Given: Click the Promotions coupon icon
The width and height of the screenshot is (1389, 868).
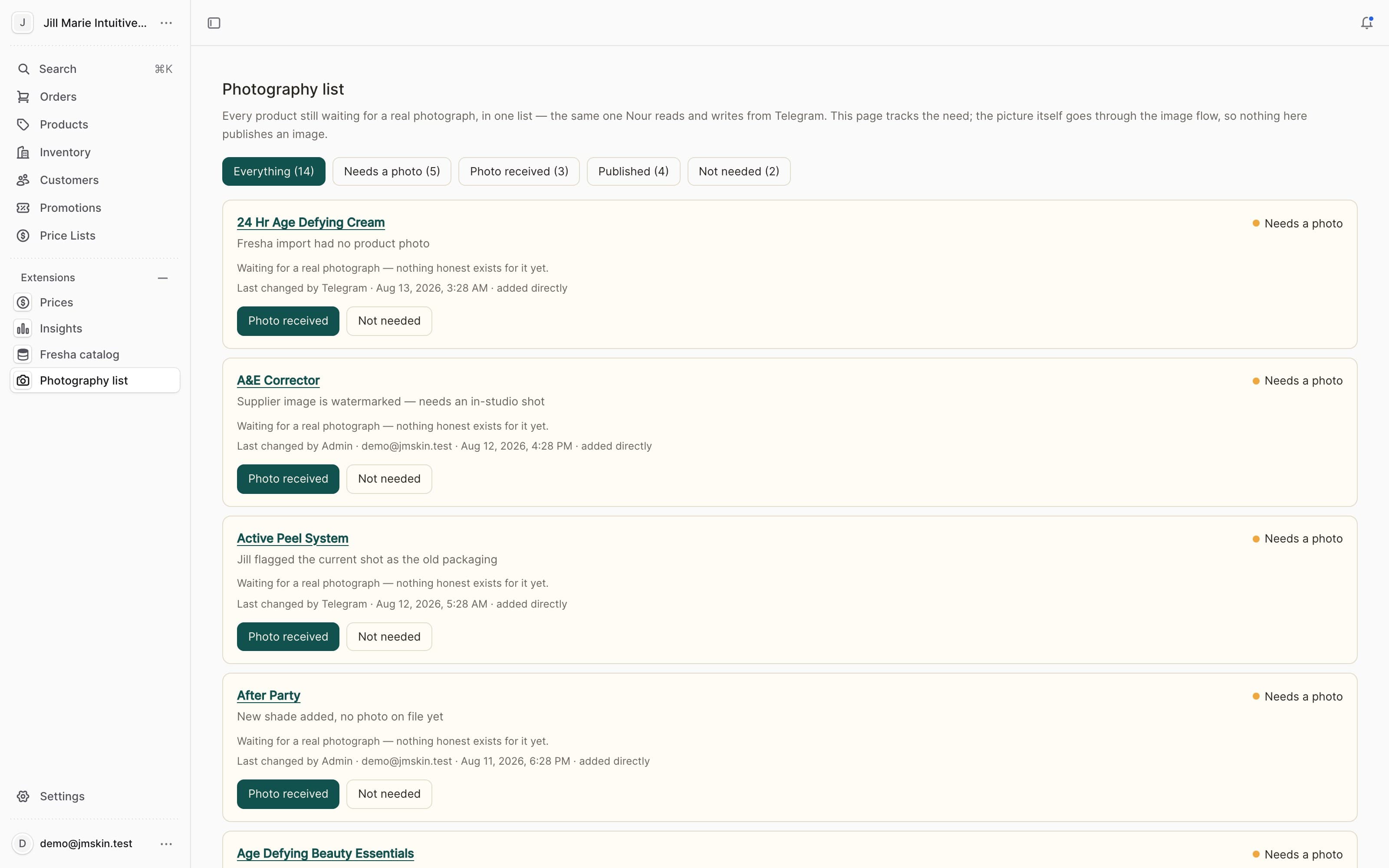Looking at the screenshot, I should pos(23,208).
